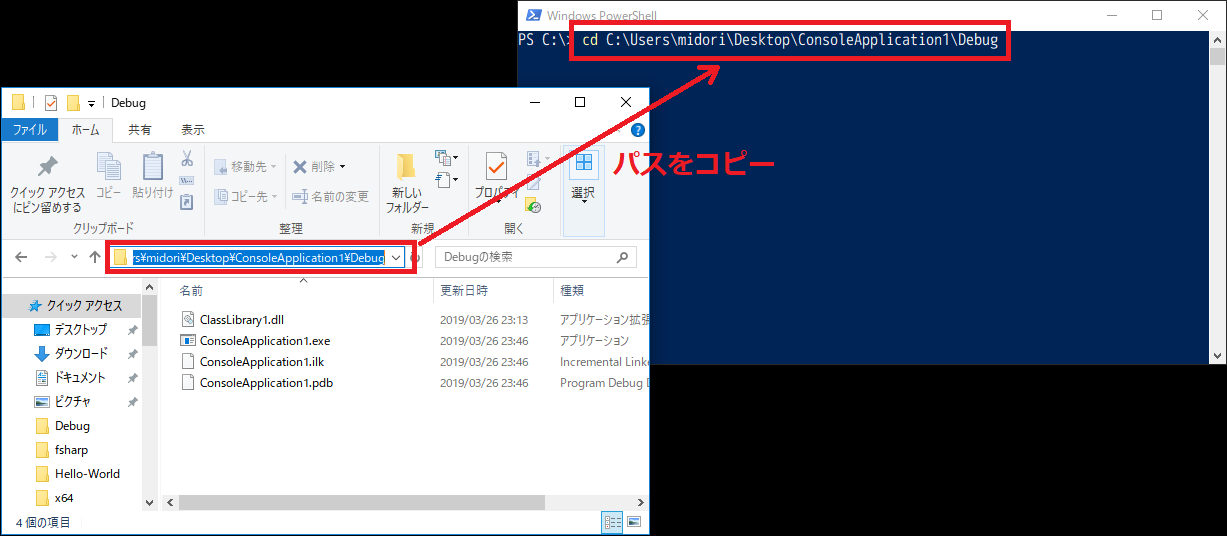Click the ClassLibrary1.dll file icon
The height and width of the screenshot is (536, 1227).
point(188,320)
